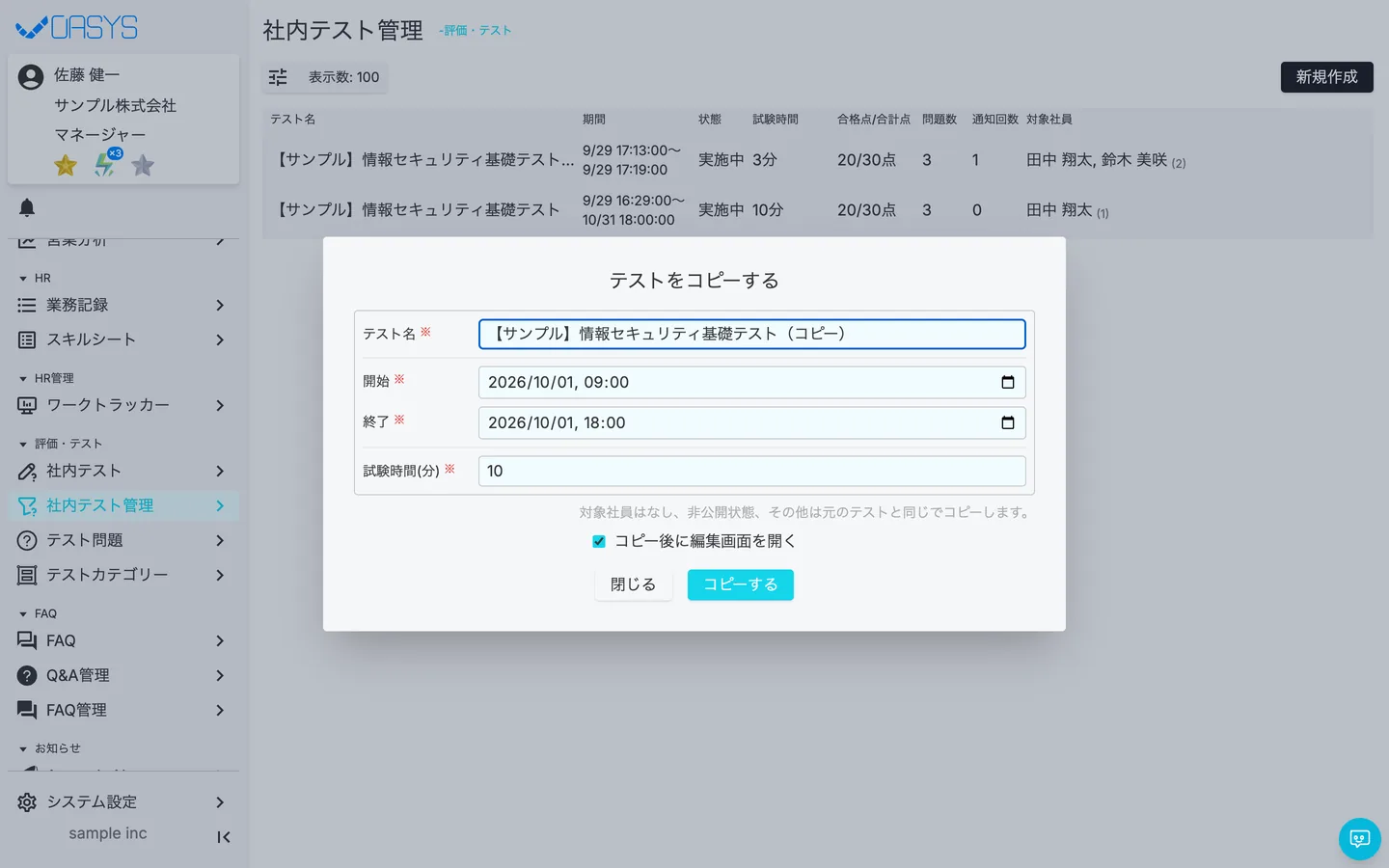Click the OASYS logo

click(x=77, y=27)
